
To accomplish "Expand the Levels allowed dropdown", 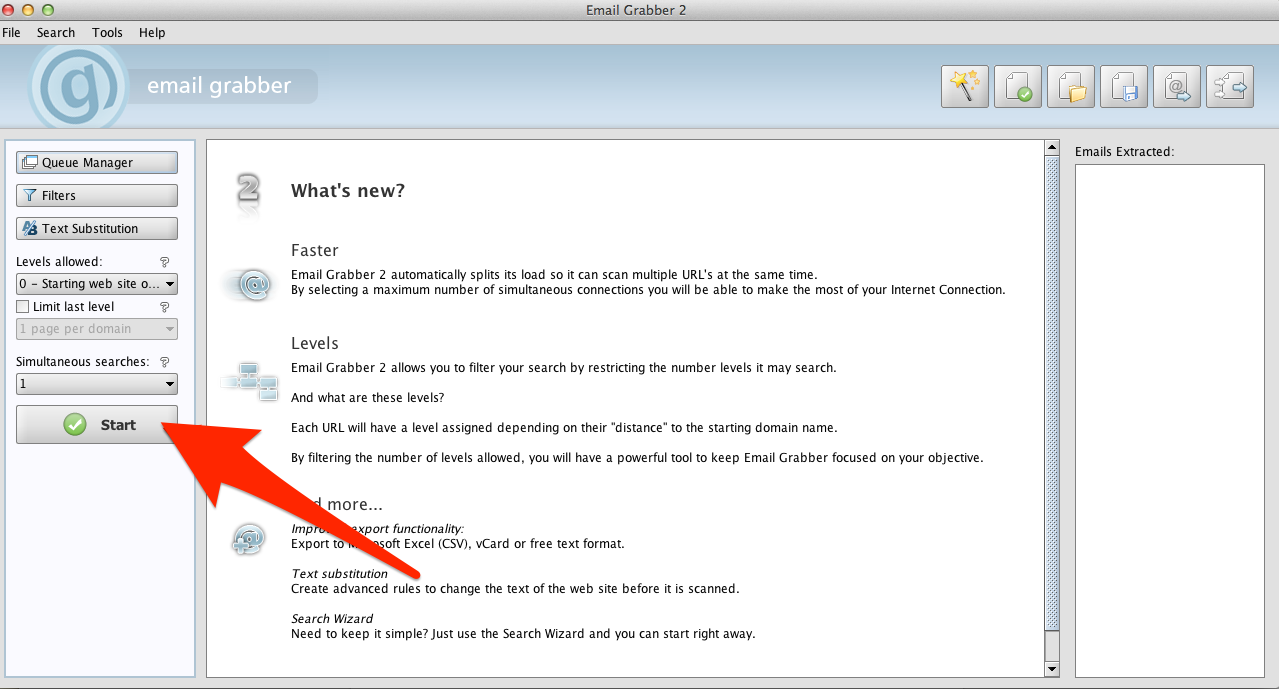I will [97, 284].
